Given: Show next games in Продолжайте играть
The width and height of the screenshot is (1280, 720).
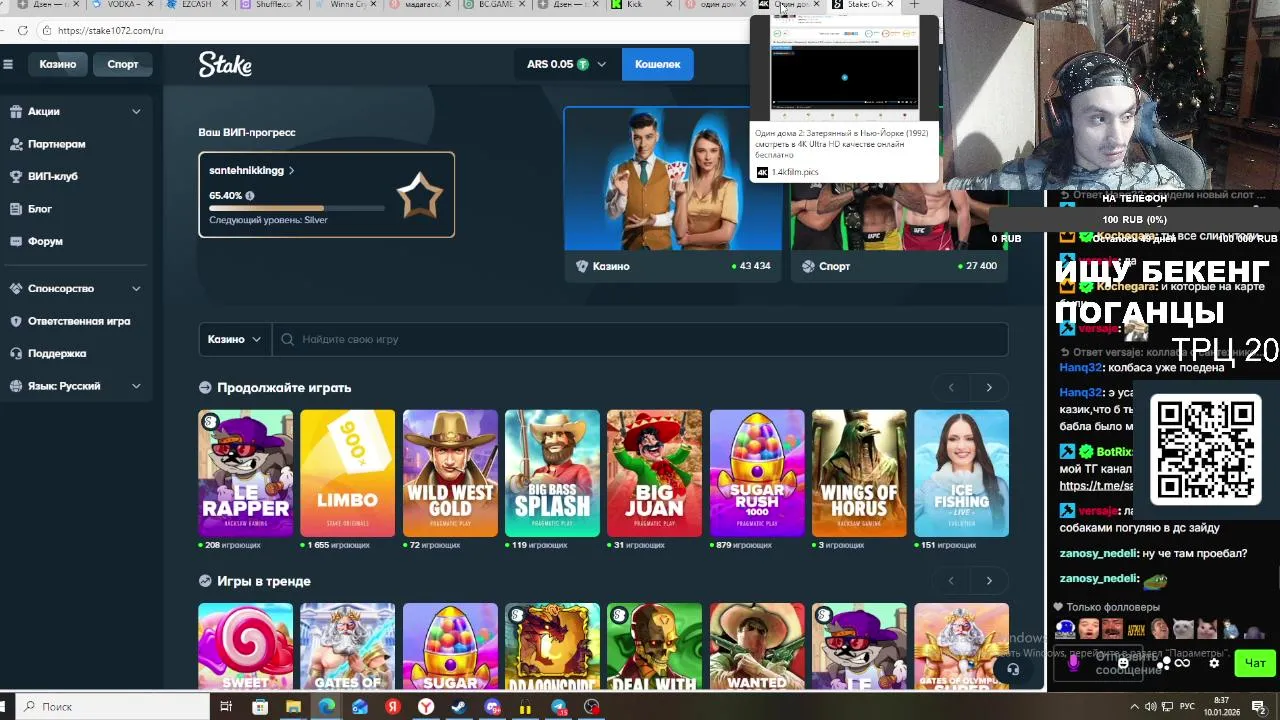Looking at the screenshot, I should tap(989, 388).
